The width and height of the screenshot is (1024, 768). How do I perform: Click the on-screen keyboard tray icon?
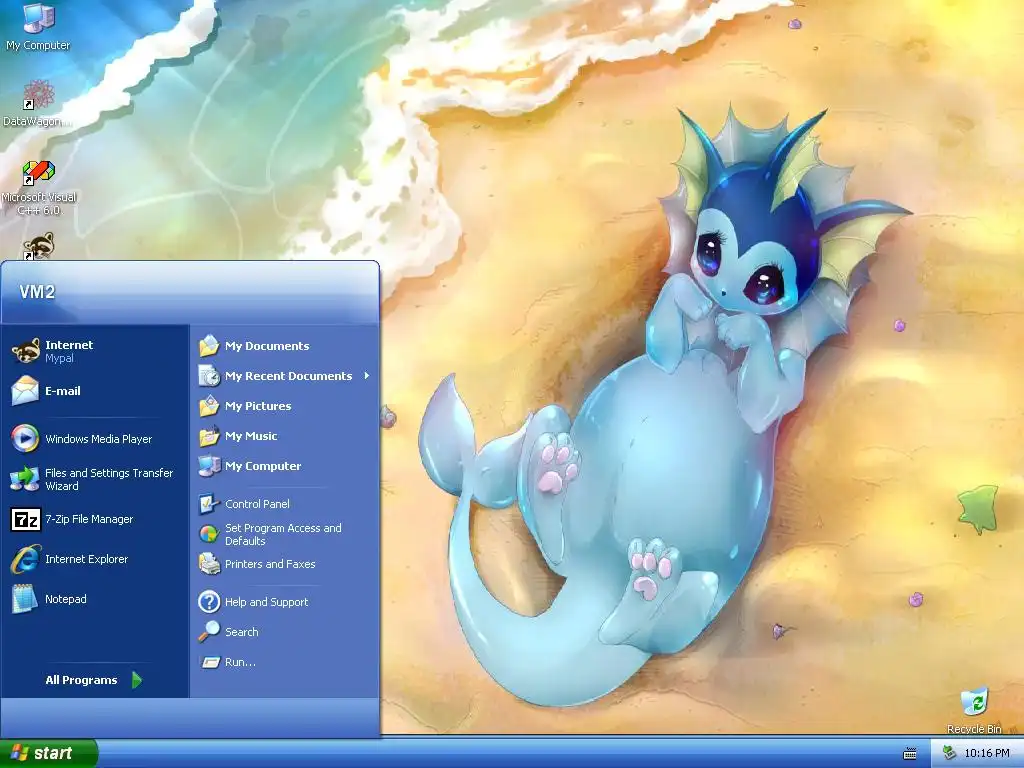coord(910,754)
